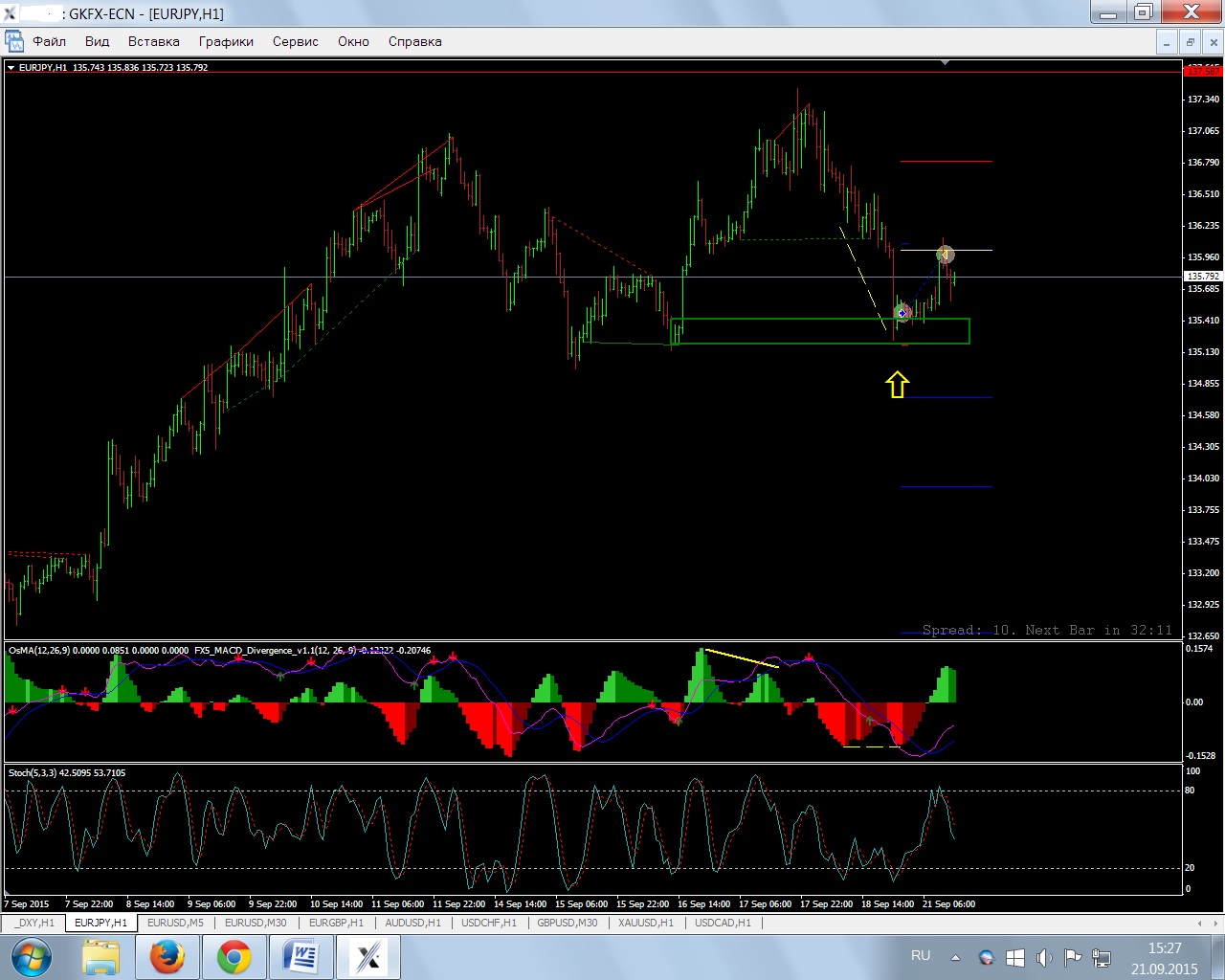Screen dimensions: 1225x980
Task: Switch to the _DXY,H1 chart tab
Action: (x=34, y=923)
